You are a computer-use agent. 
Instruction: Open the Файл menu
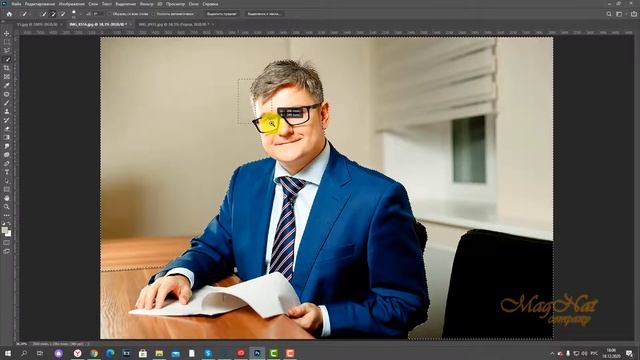point(16,4)
